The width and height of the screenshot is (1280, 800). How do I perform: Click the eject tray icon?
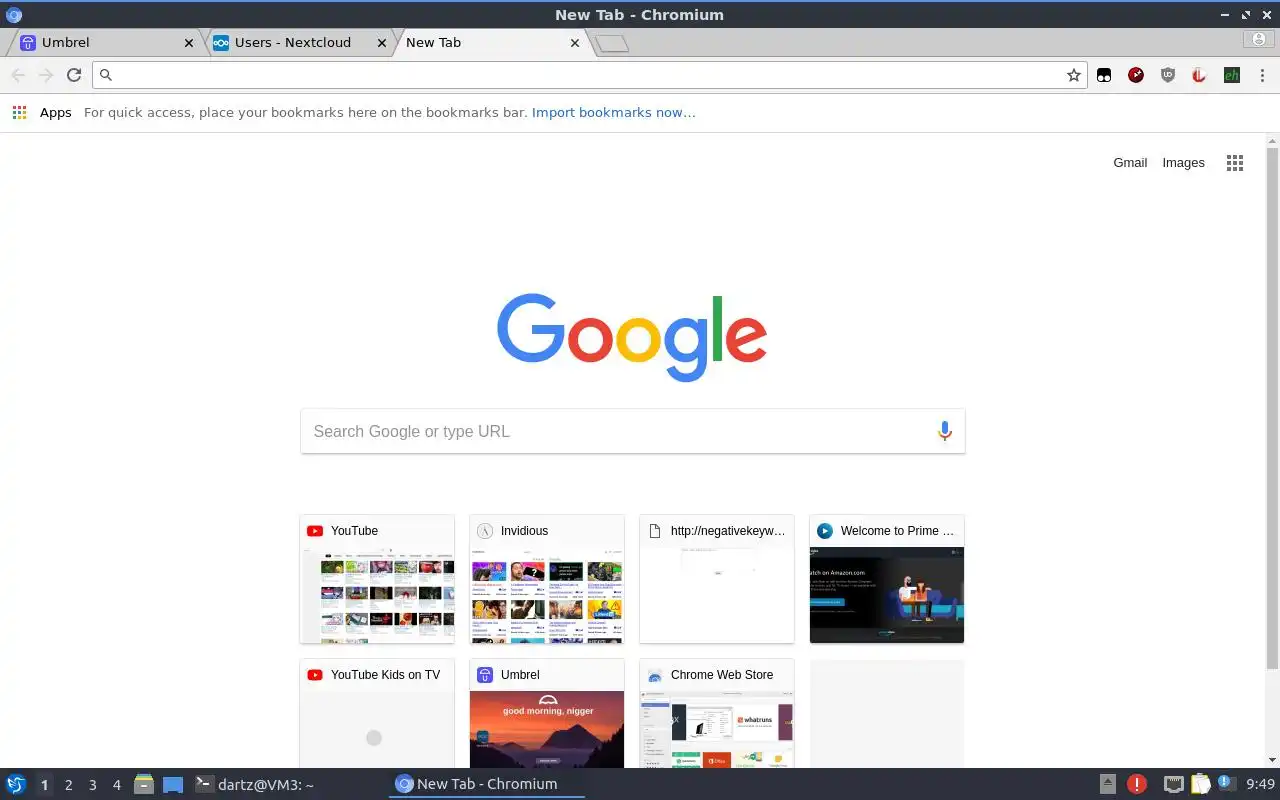coord(1107,784)
